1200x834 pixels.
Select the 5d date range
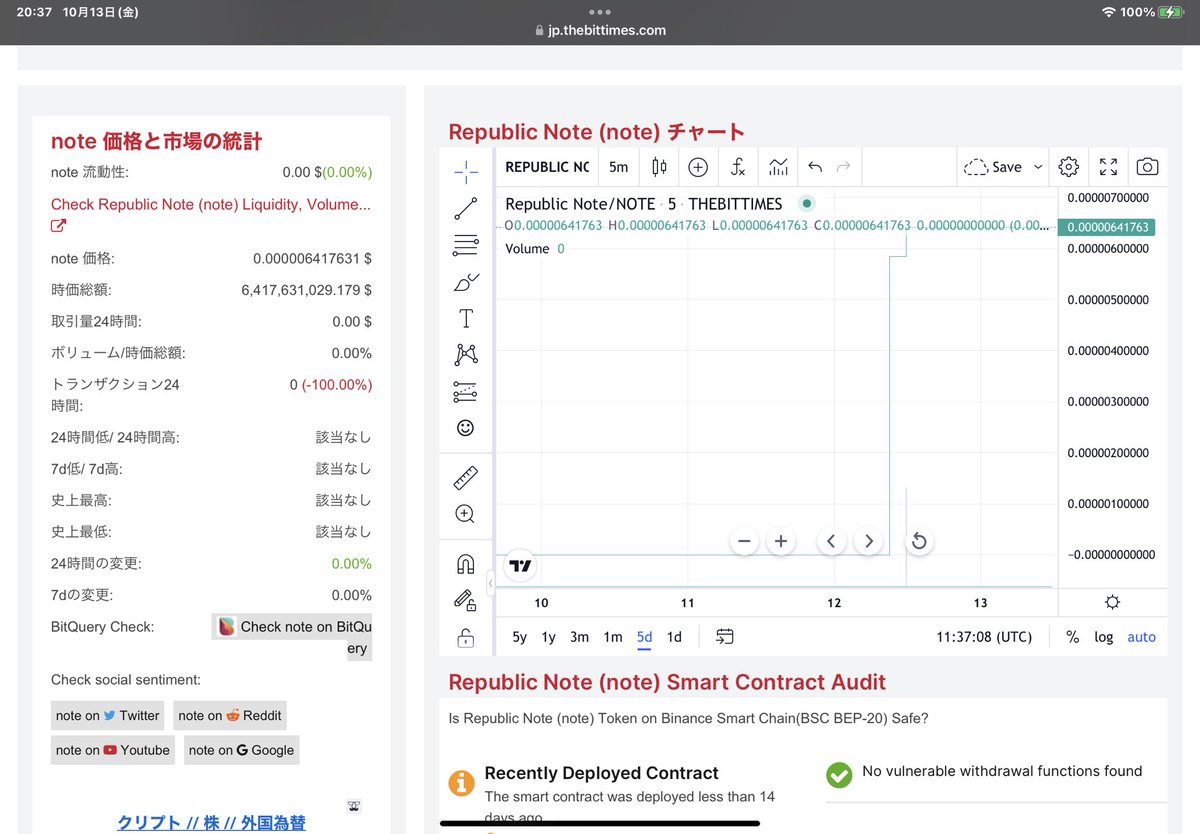645,637
